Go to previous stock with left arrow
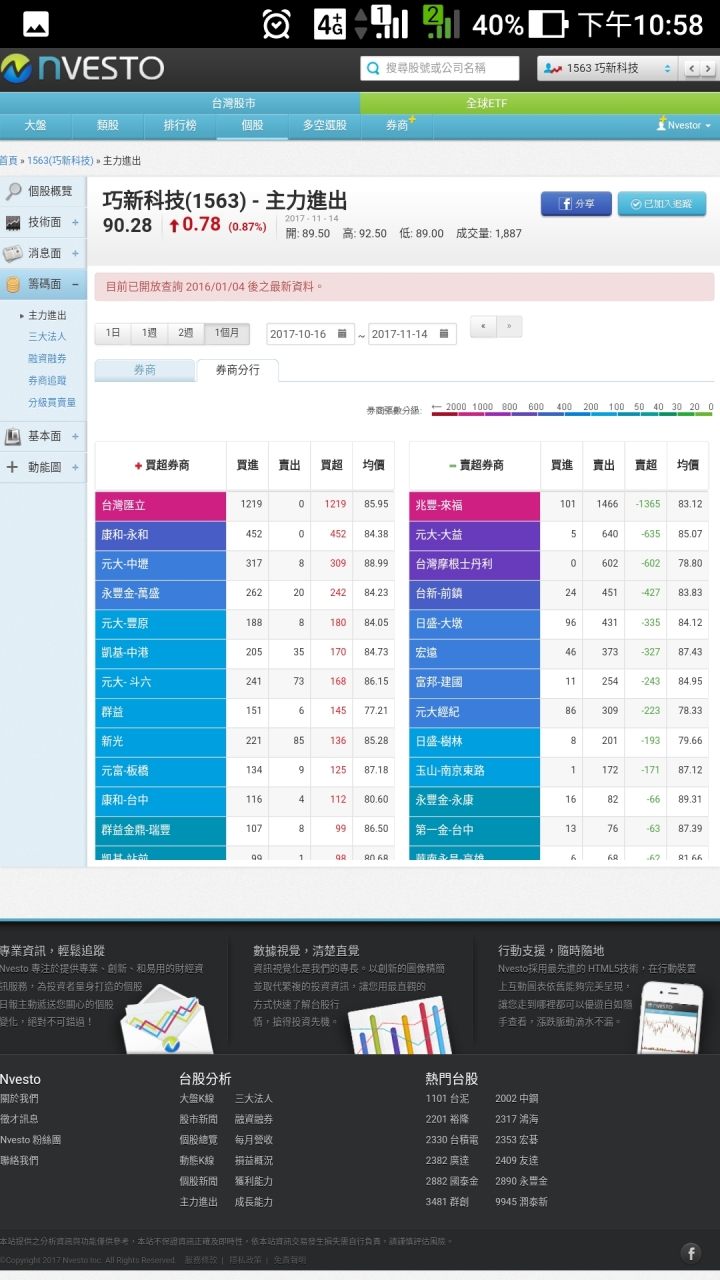The image size is (720, 1280). (691, 68)
